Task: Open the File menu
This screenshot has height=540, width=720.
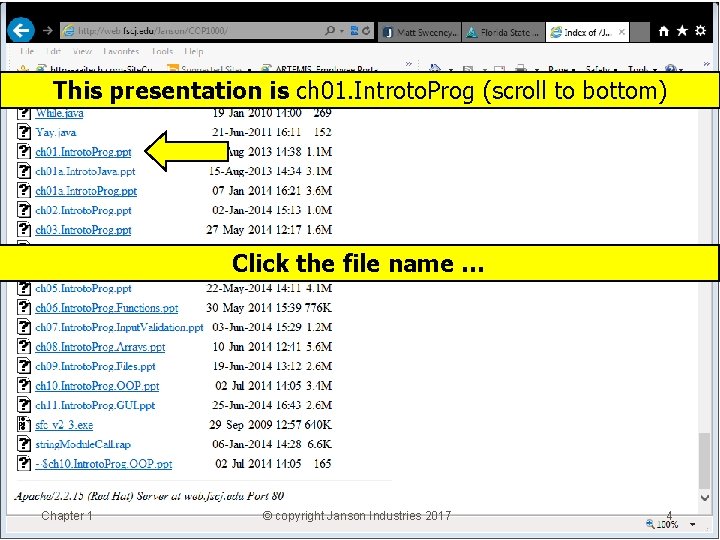Action: [27, 51]
